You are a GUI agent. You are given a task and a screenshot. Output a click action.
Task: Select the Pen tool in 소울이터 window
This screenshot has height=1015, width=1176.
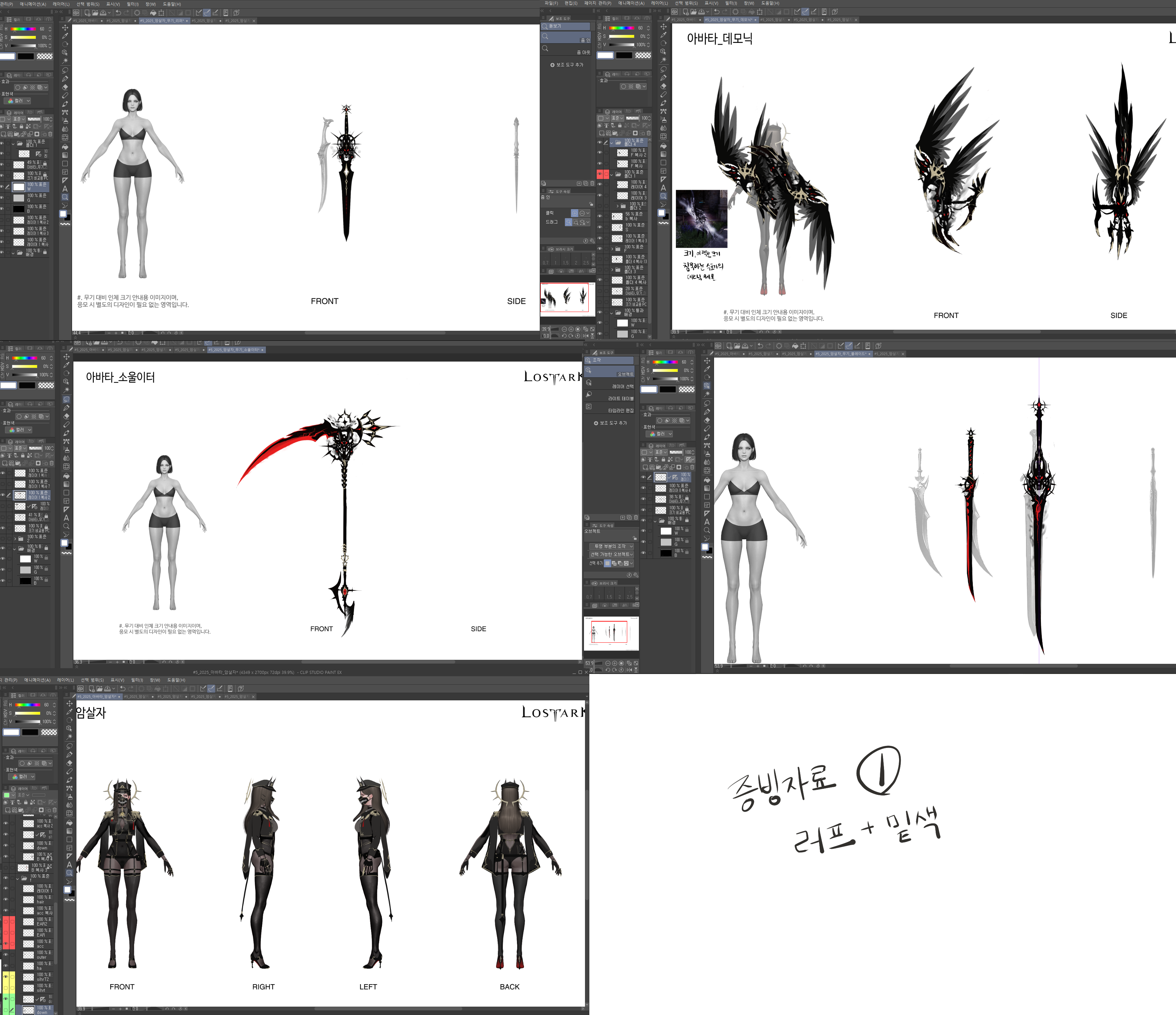click(66, 408)
